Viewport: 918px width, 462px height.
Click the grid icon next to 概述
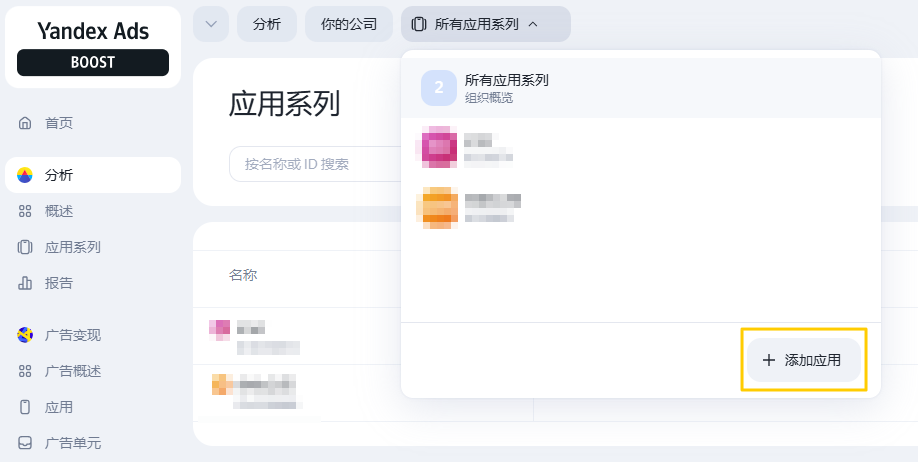point(25,211)
